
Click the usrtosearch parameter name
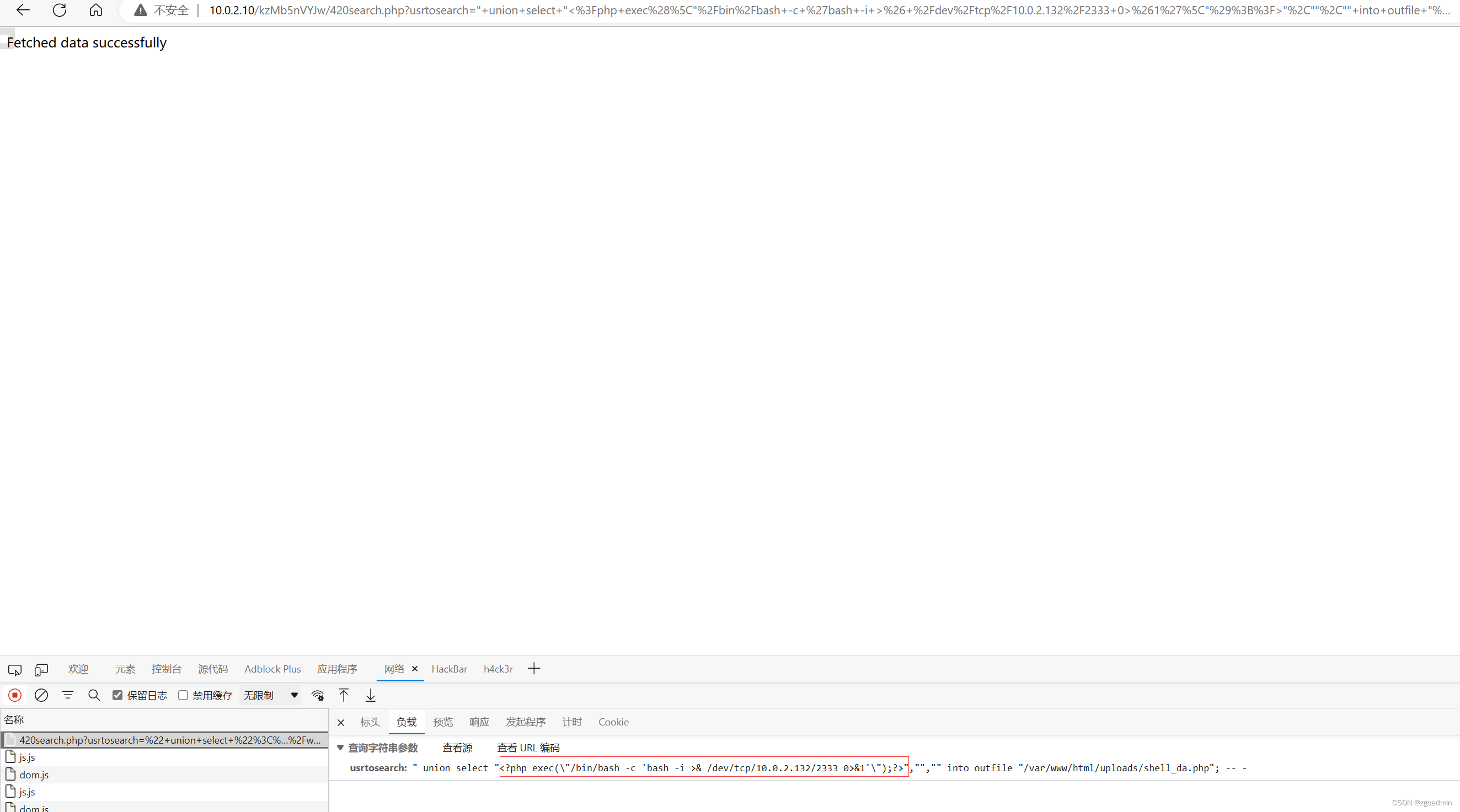tap(378, 768)
